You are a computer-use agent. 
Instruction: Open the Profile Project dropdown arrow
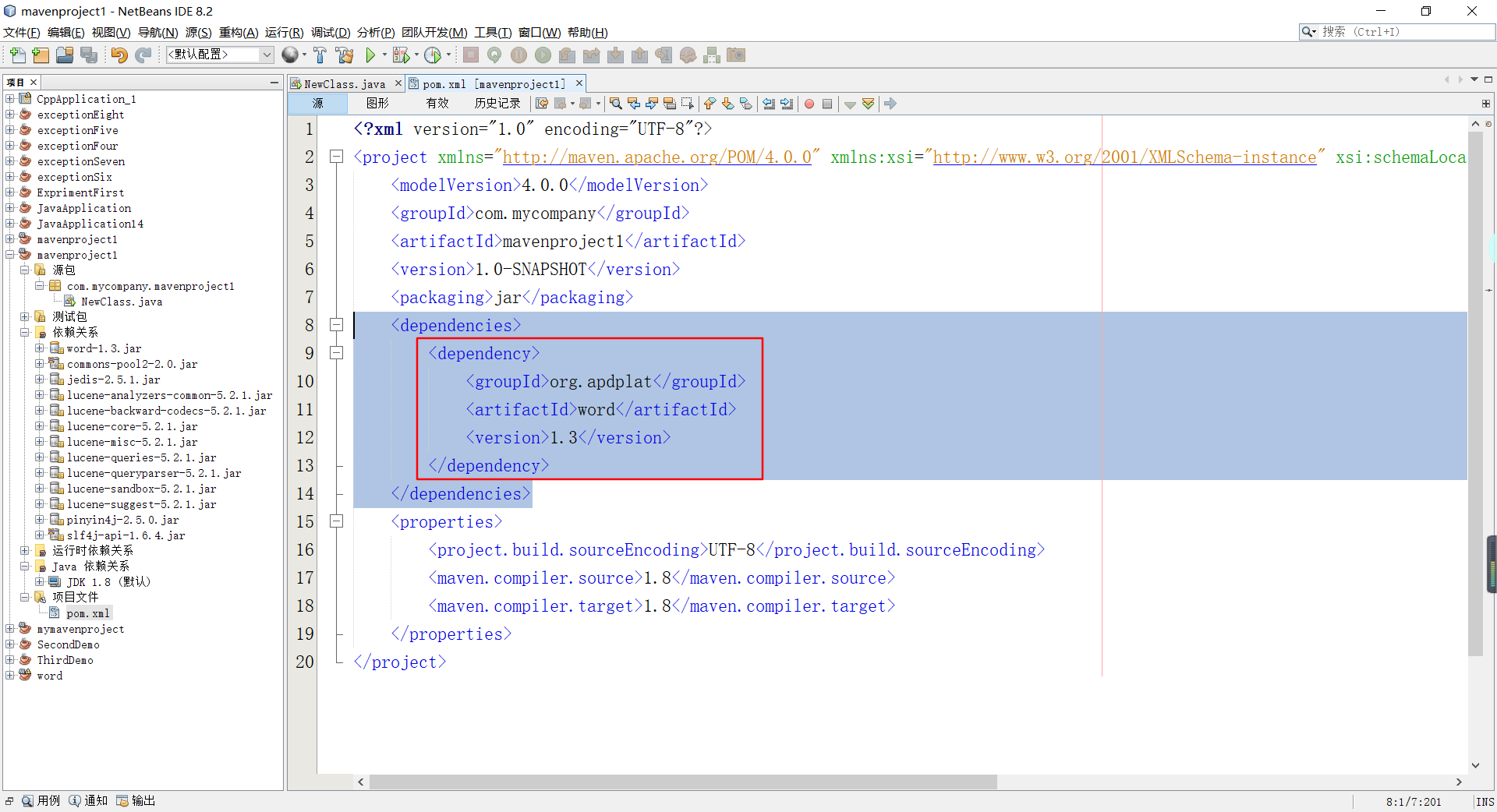(x=448, y=55)
